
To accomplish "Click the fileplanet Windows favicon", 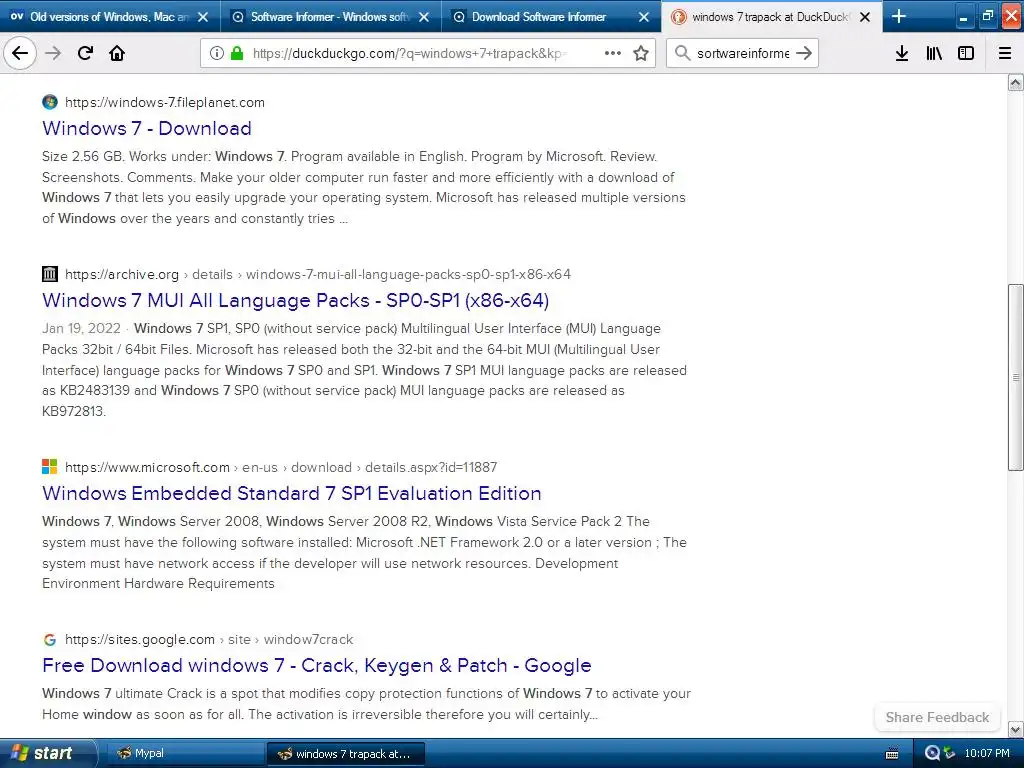I will [50, 102].
